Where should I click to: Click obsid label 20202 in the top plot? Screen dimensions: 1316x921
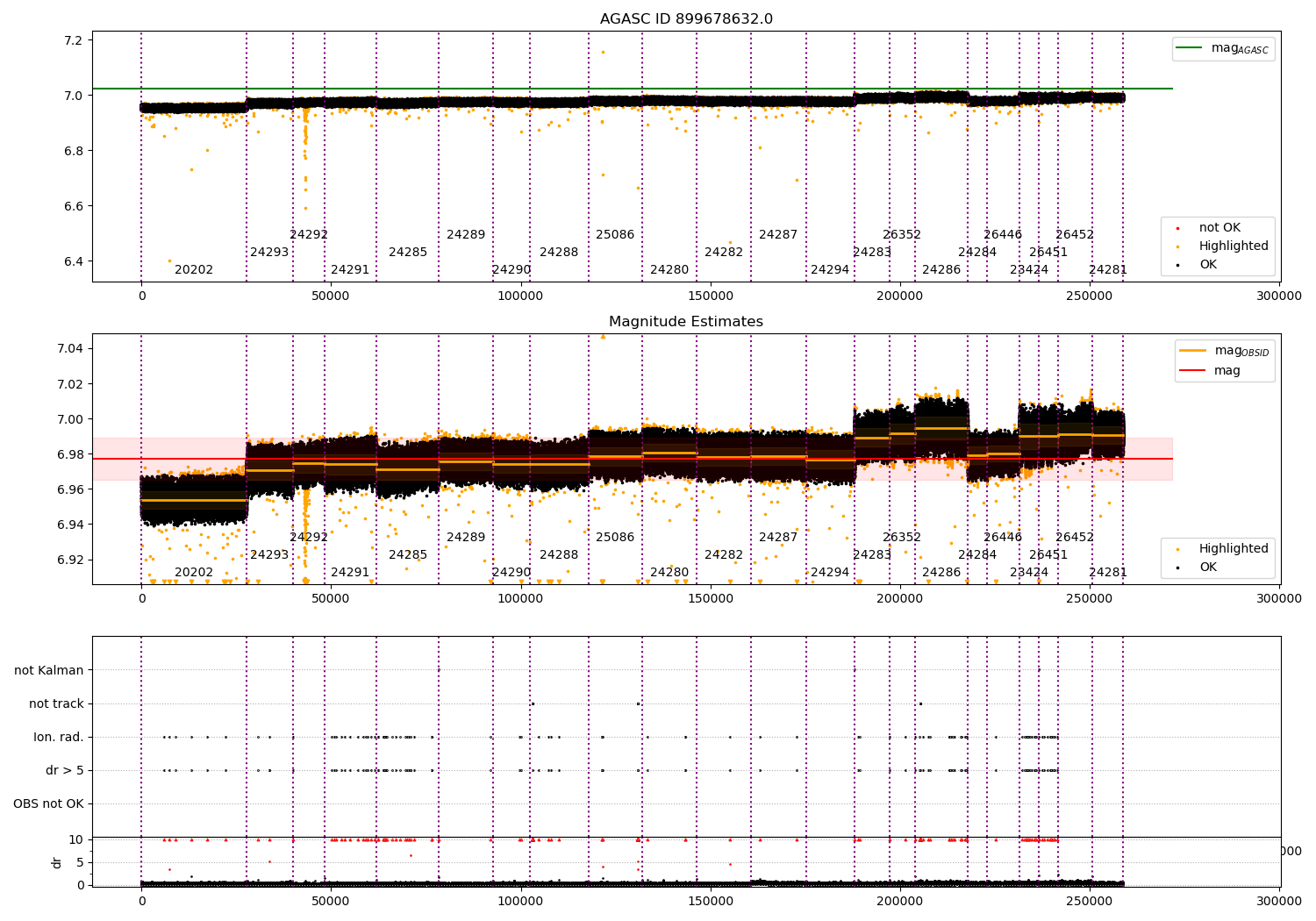point(194,269)
